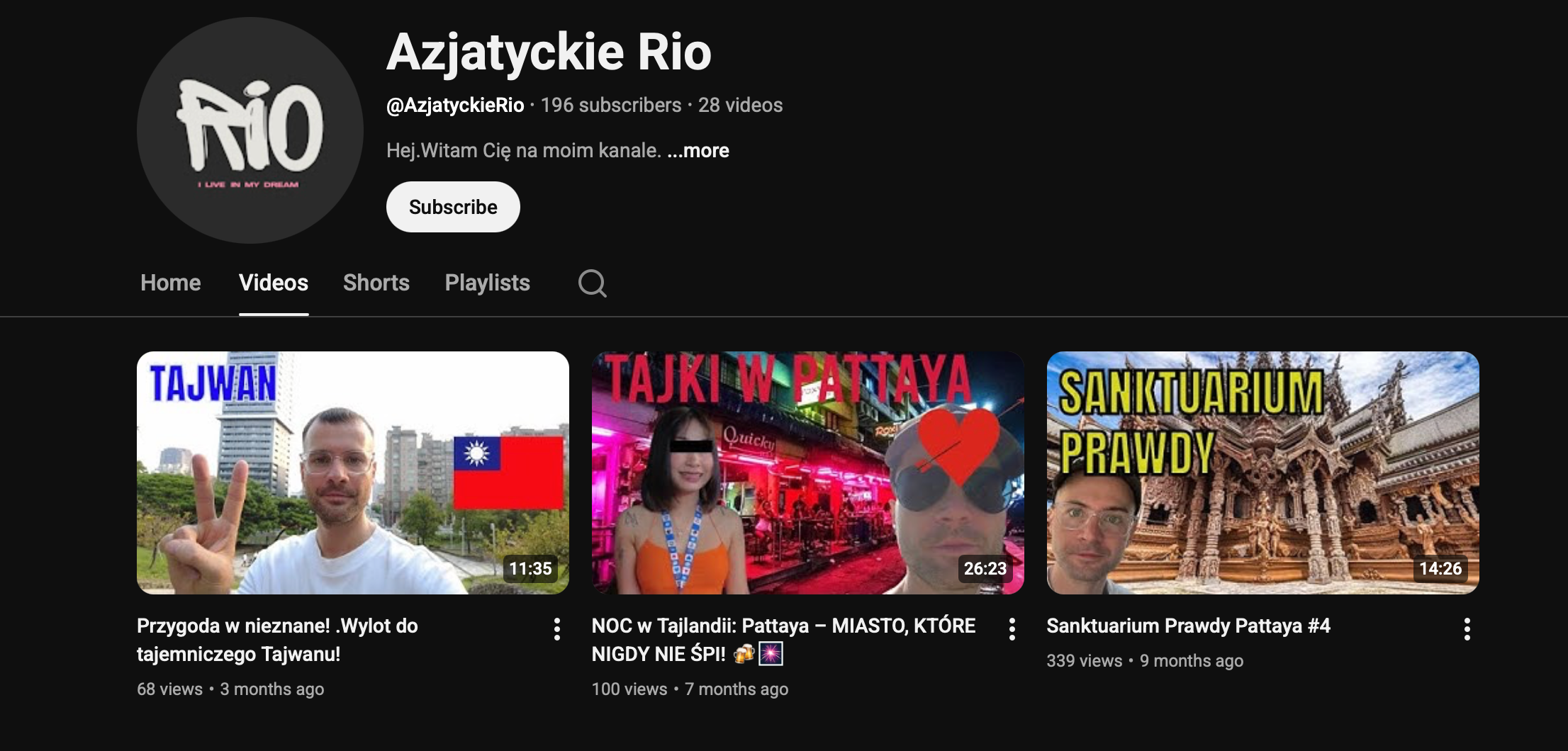Play the Sanktuarium Prawdy thumbnail
The height and width of the screenshot is (751, 1568).
pos(1262,473)
